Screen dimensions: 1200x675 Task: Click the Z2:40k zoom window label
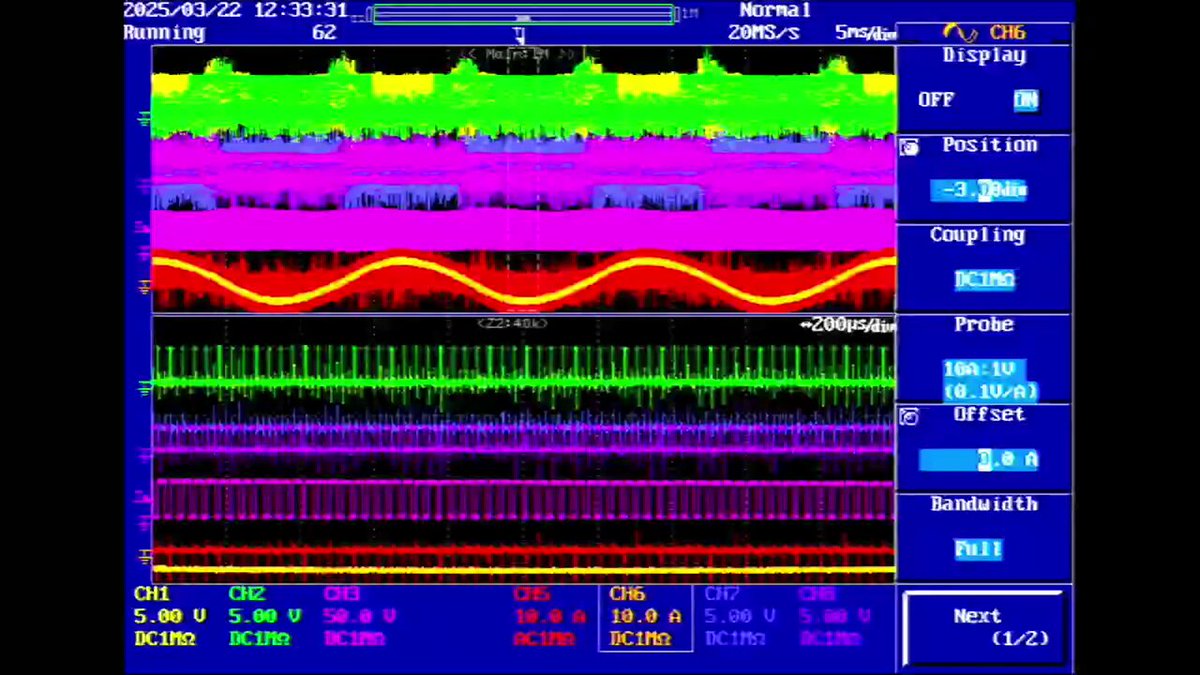pos(512,324)
